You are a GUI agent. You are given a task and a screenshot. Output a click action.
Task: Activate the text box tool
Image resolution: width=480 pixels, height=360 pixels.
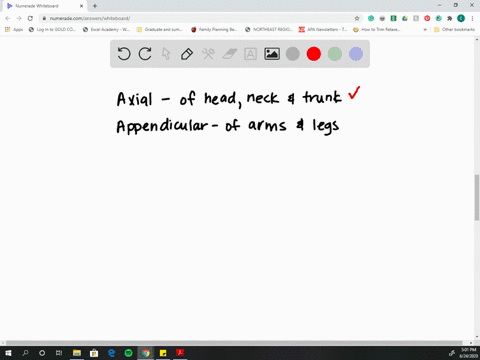tap(250, 54)
